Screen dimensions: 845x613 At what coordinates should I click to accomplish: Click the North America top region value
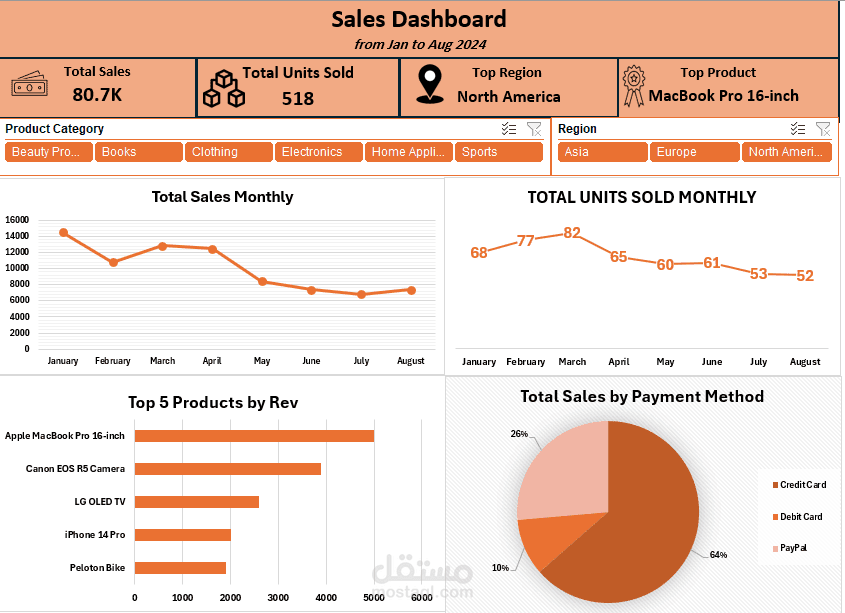(x=509, y=97)
